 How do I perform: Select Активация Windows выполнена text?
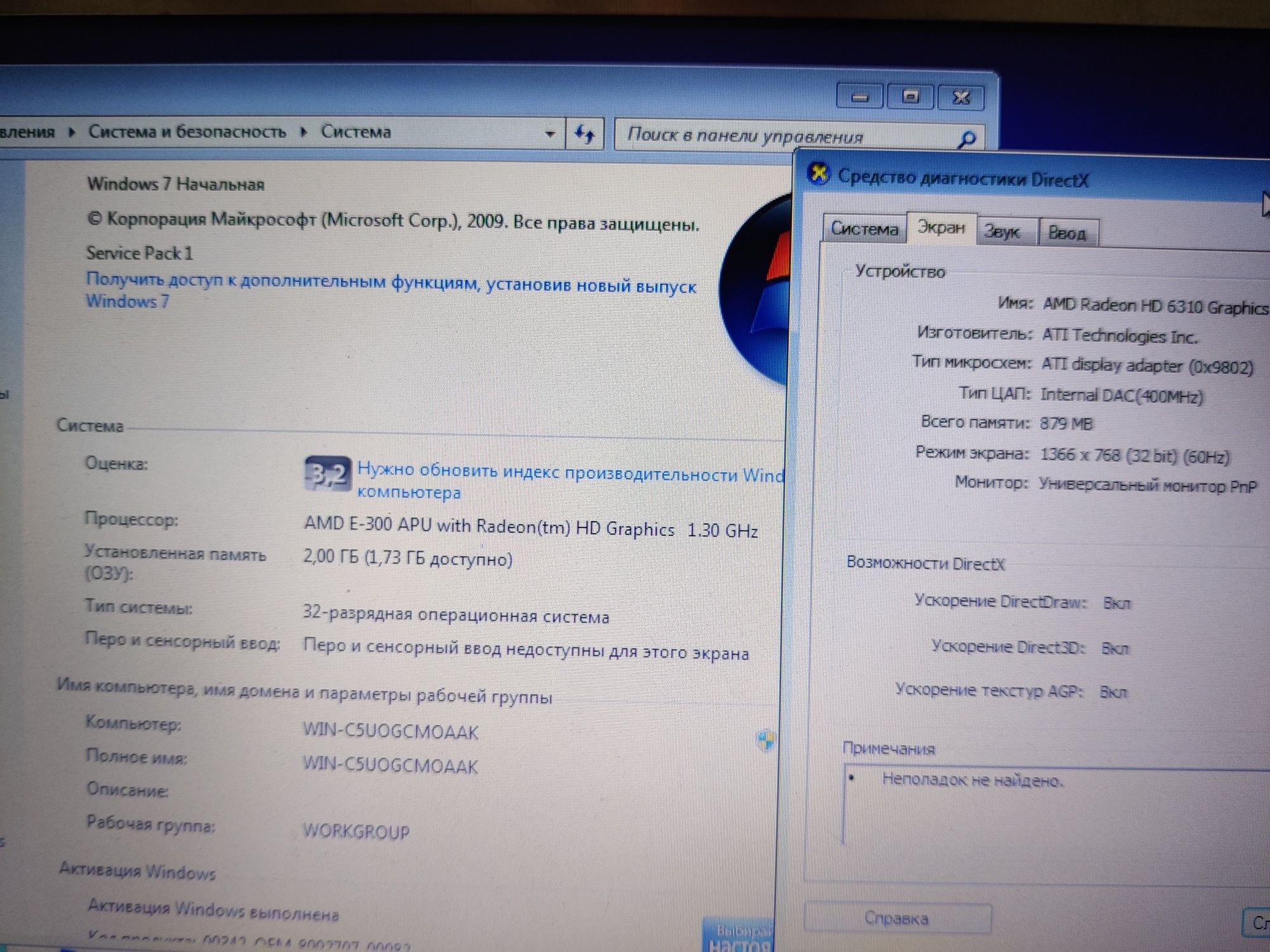coord(213,910)
